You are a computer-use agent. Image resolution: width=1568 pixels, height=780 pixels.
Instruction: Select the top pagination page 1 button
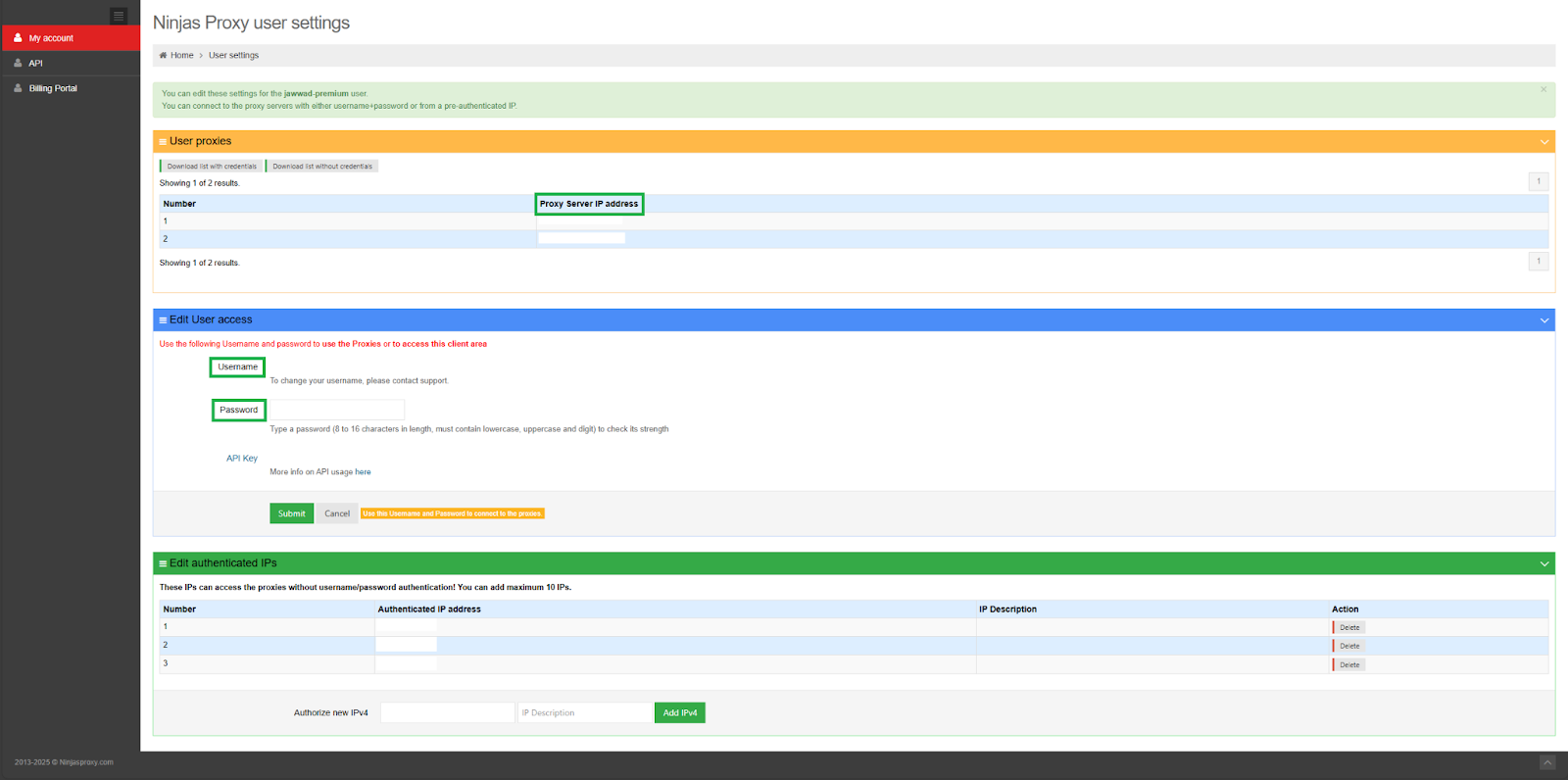tap(1539, 181)
